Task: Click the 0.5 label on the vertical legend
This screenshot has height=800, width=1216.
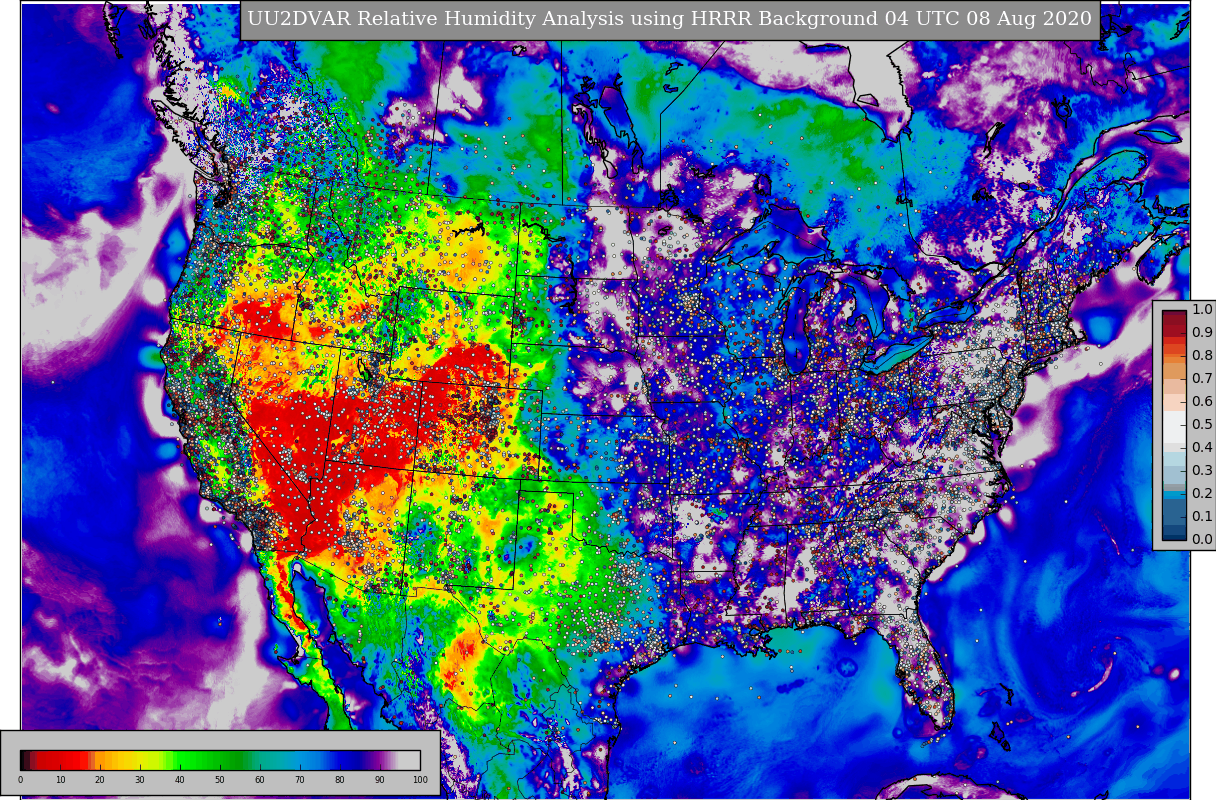Action: click(1202, 425)
